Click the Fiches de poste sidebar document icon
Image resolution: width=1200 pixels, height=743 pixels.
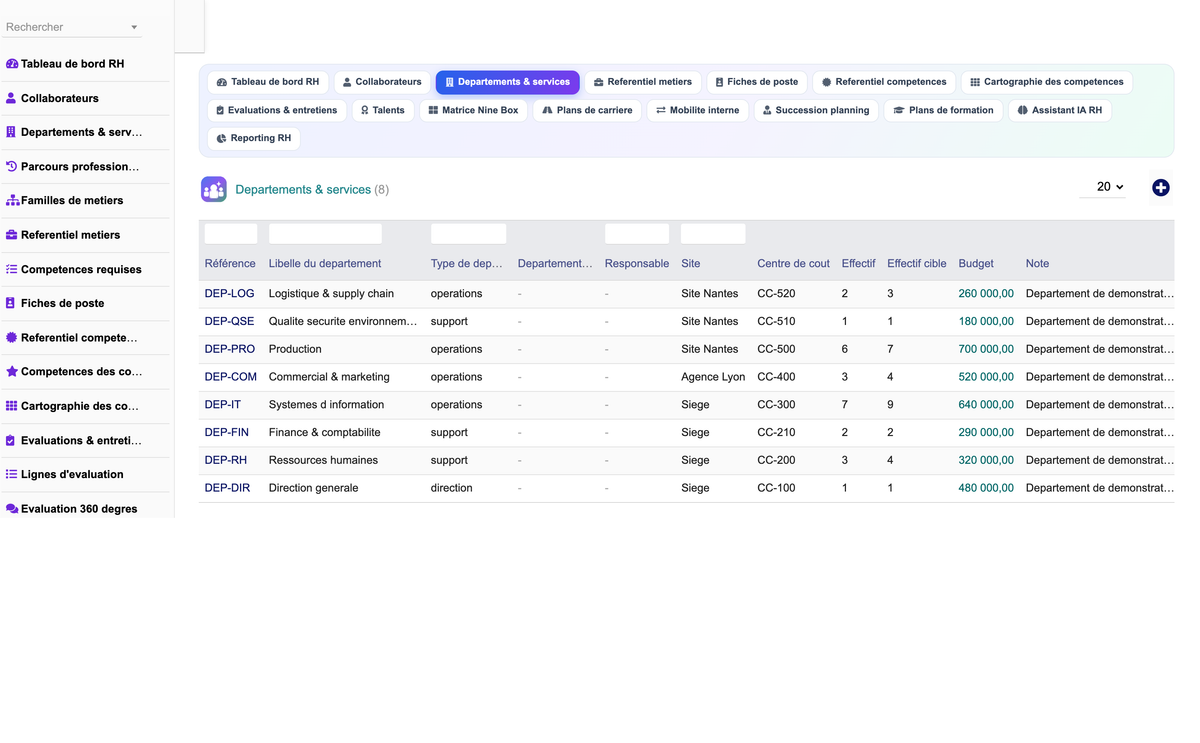[x=12, y=303]
